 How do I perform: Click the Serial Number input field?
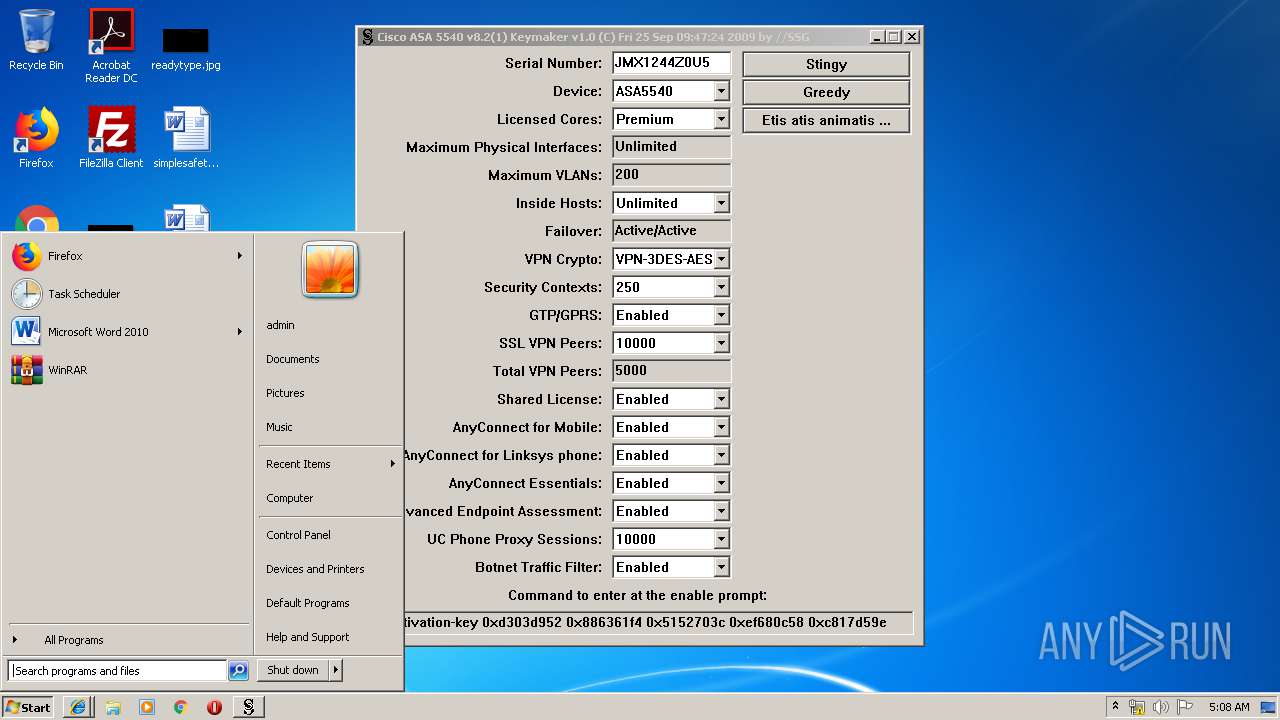[671, 63]
